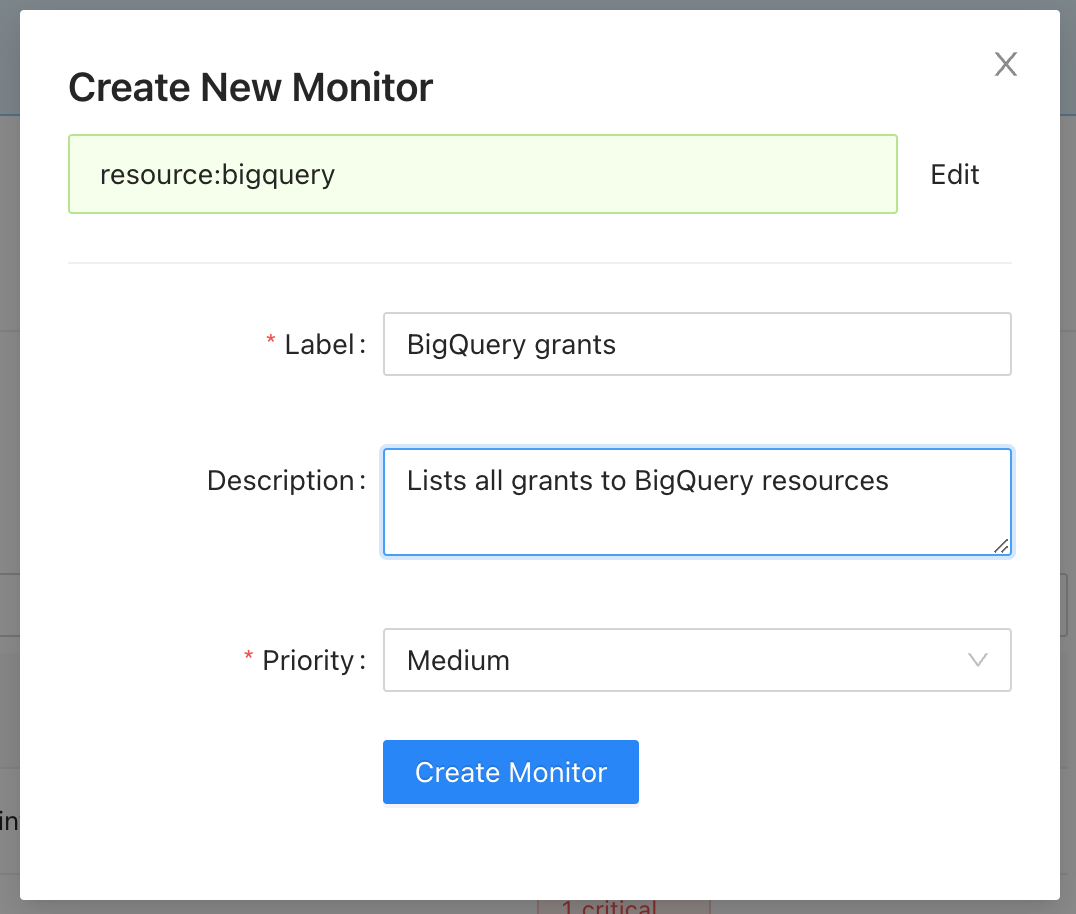Click the red asterisk next to Label

270,343
